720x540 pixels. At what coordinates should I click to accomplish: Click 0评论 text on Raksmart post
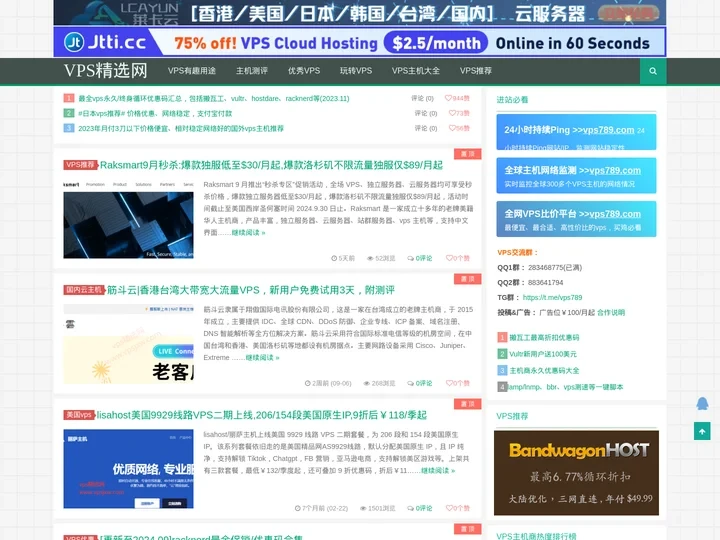423,258
